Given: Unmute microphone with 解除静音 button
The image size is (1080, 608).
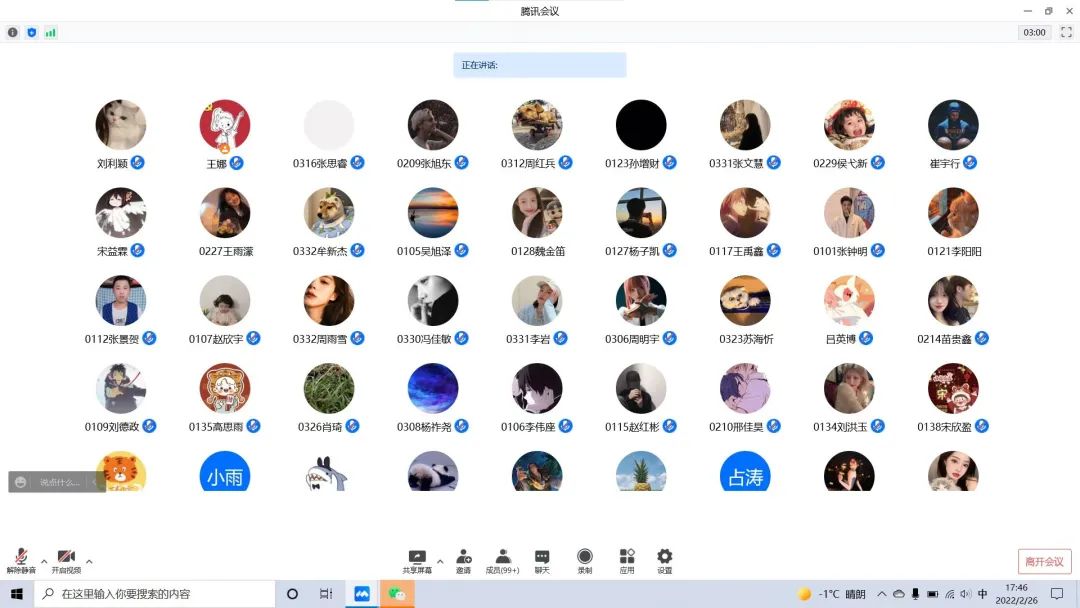Looking at the screenshot, I should coord(21,560).
